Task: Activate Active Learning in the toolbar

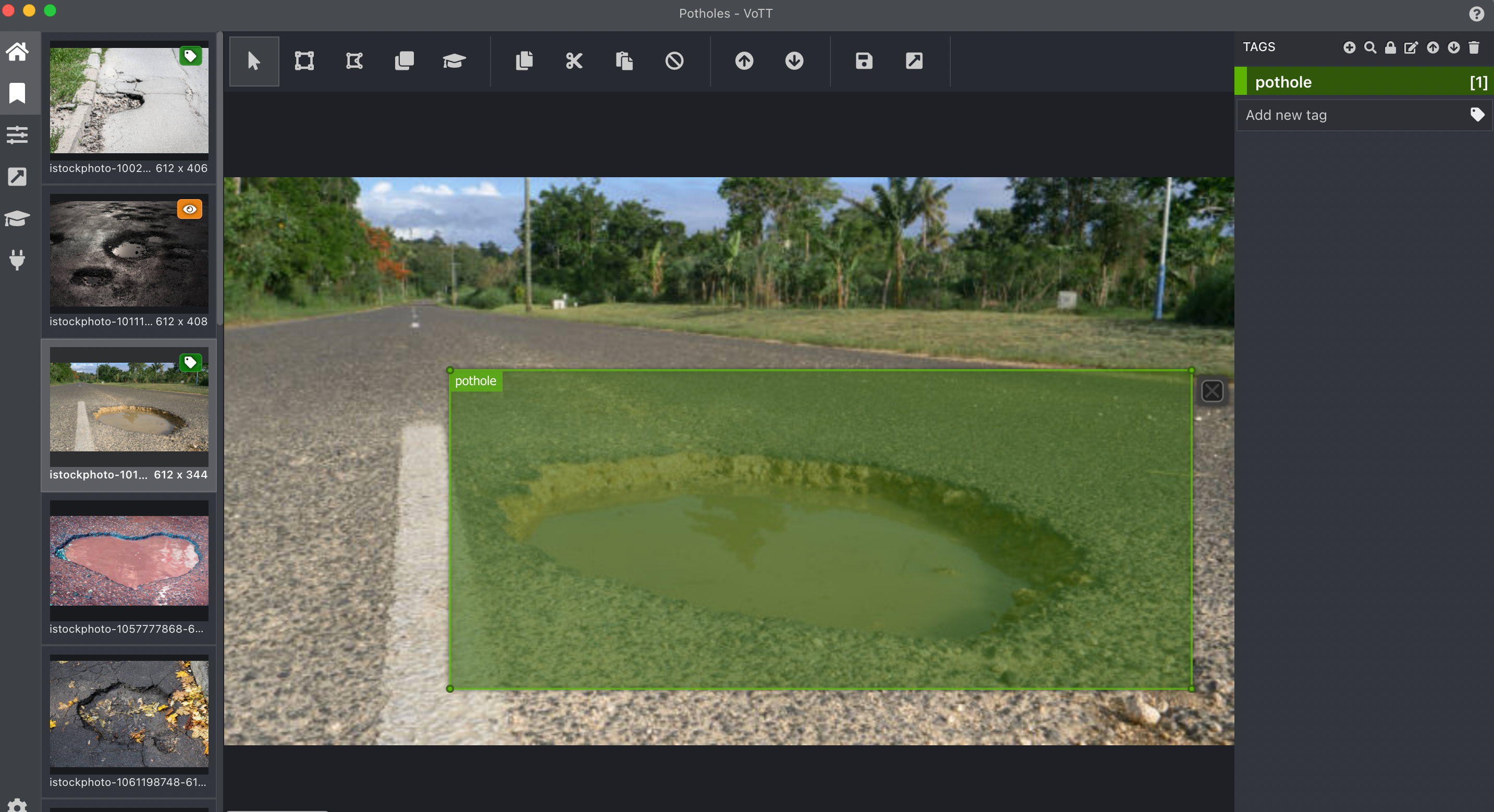Action: point(454,61)
